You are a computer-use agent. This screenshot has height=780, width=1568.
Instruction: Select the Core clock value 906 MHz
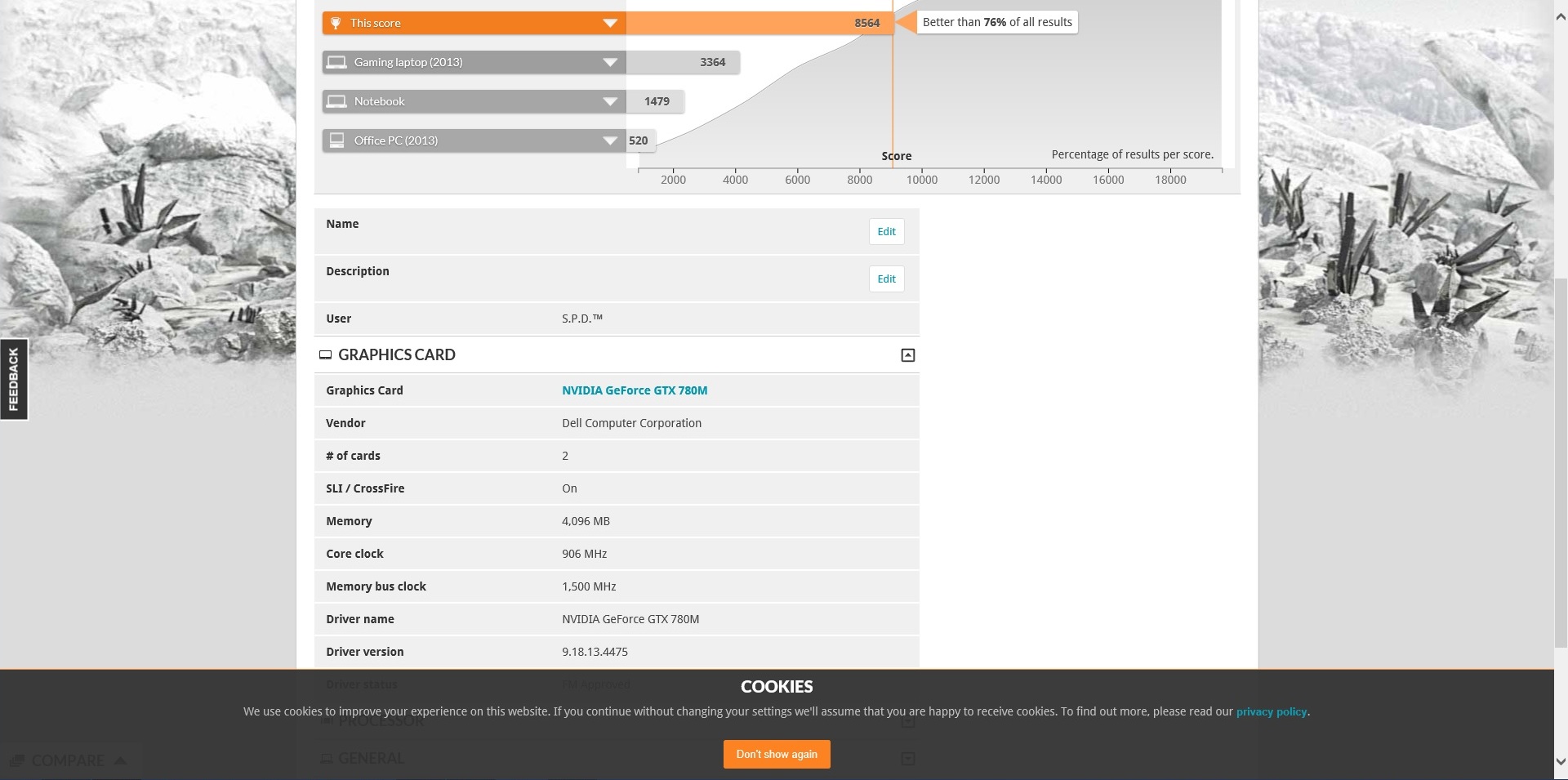click(x=584, y=554)
